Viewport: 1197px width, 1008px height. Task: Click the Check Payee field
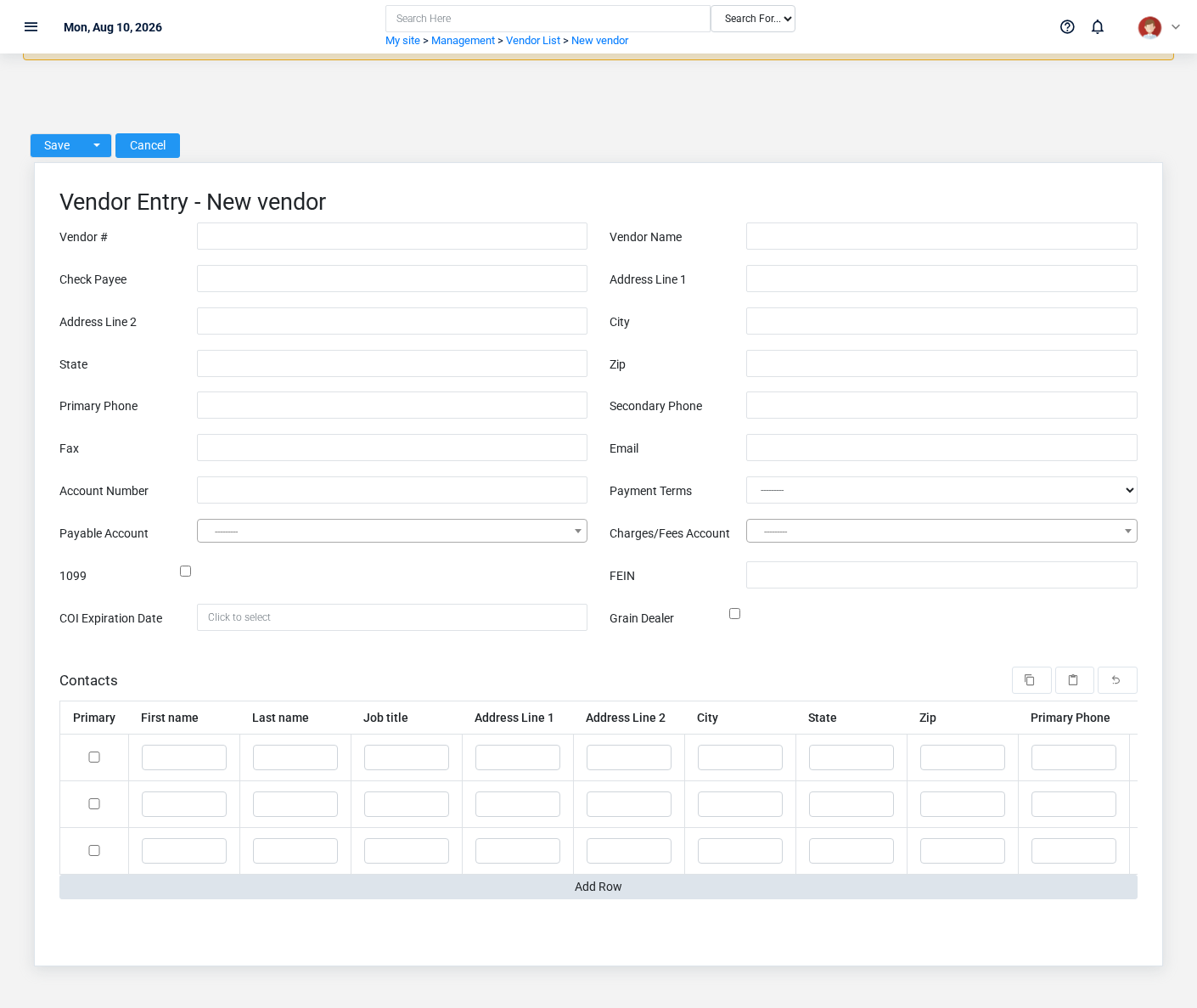pyautogui.click(x=392, y=279)
